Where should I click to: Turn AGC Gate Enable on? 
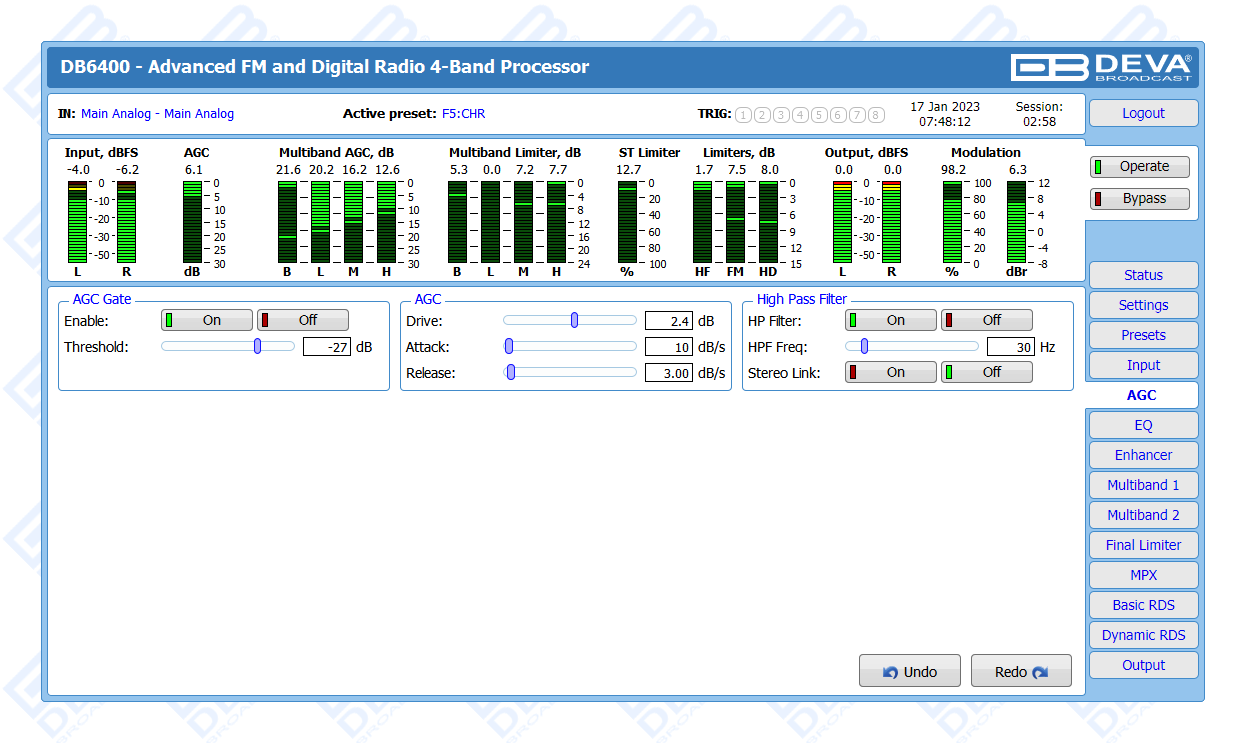point(207,321)
